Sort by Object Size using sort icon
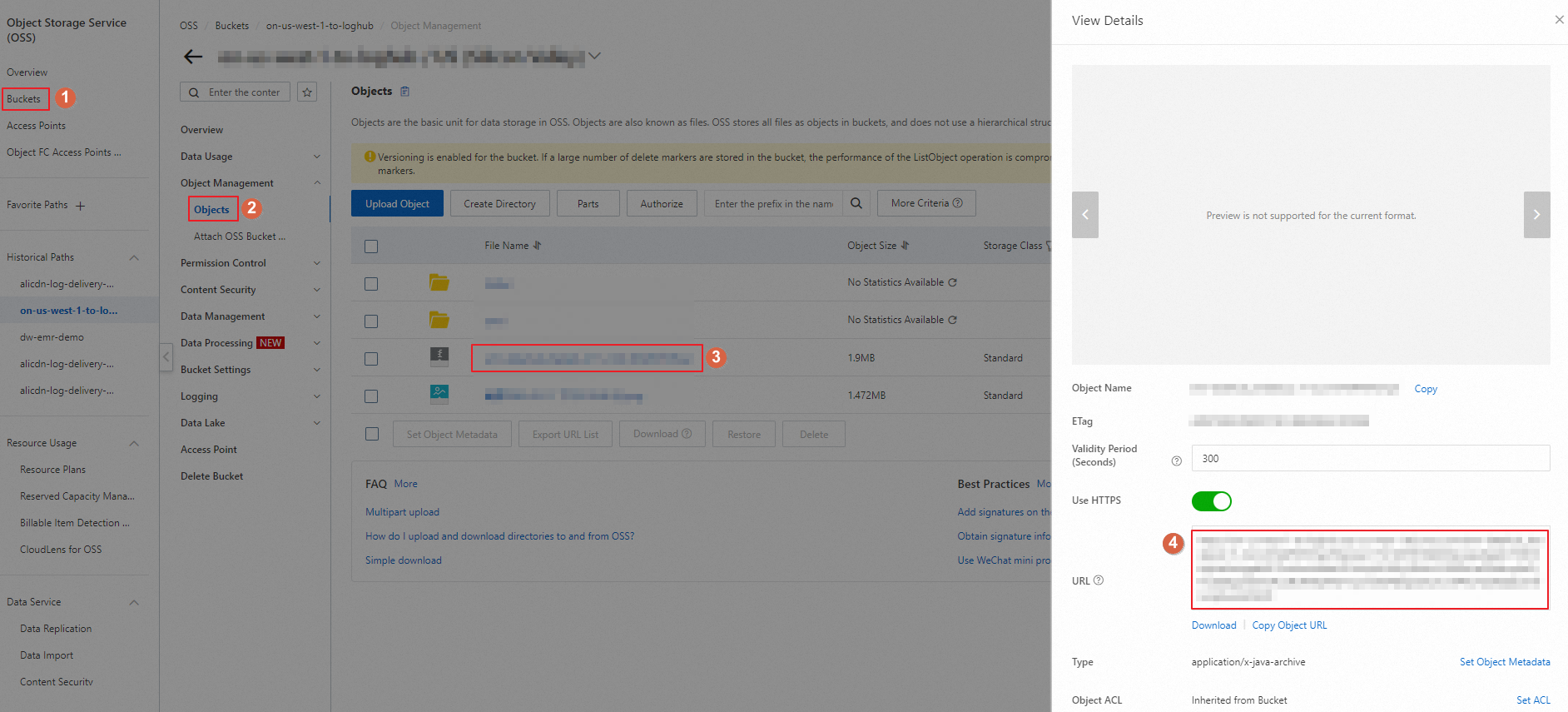1568x712 pixels. pyautogui.click(x=905, y=246)
